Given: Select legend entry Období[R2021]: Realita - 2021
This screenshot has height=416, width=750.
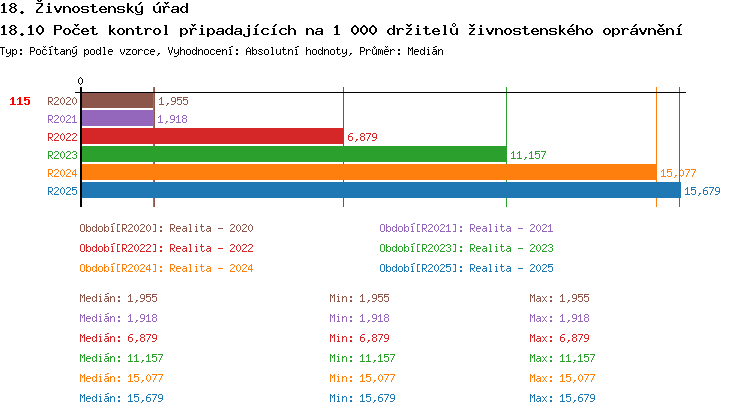Looking at the screenshot, I should [466, 228].
